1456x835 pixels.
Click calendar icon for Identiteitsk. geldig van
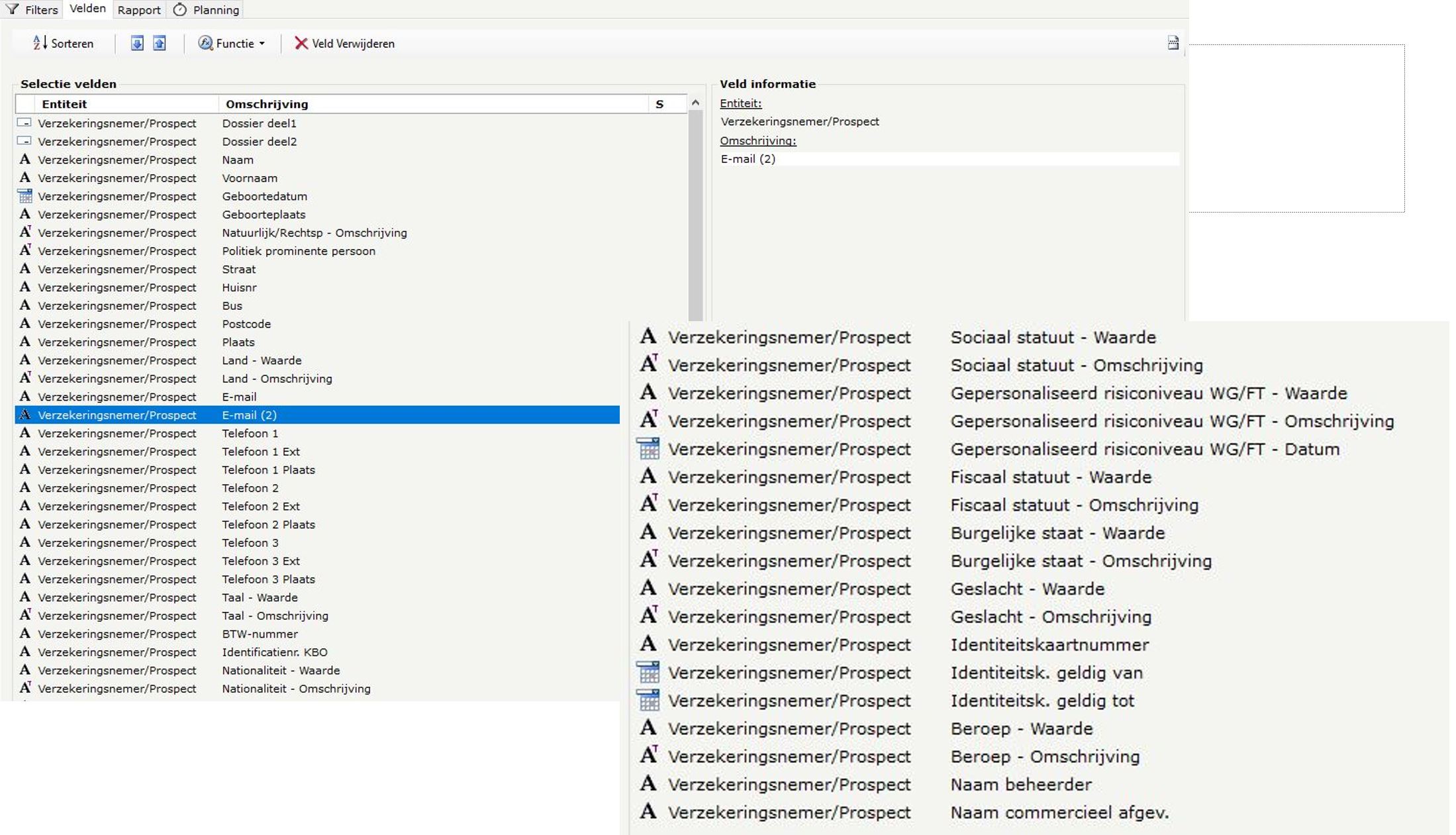pyautogui.click(x=648, y=673)
